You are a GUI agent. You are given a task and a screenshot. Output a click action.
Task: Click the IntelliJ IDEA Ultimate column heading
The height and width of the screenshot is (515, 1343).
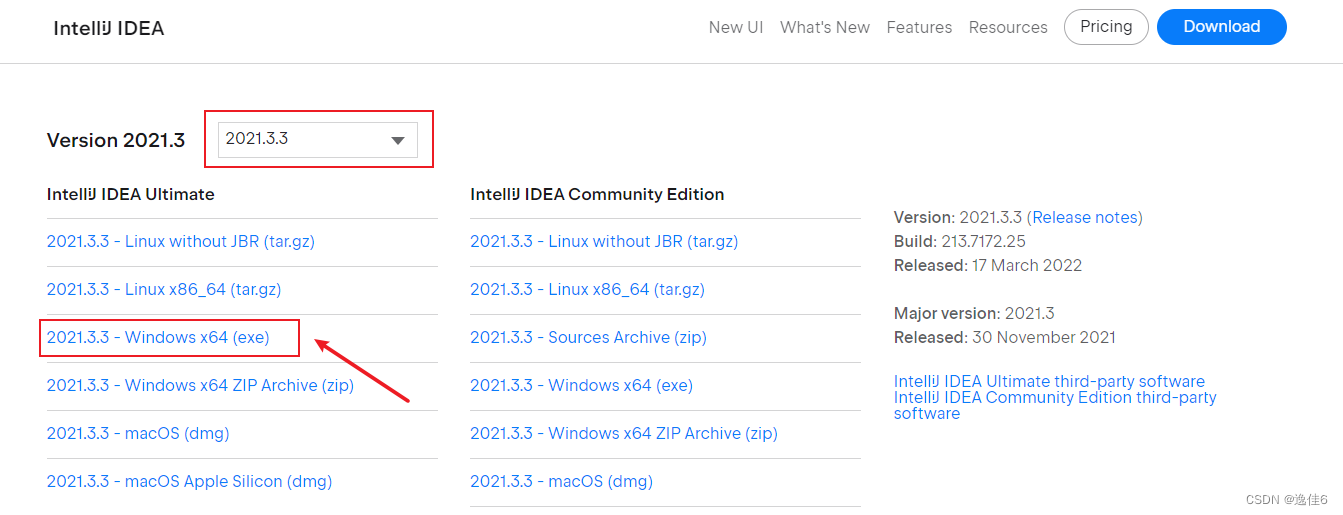(x=131, y=194)
